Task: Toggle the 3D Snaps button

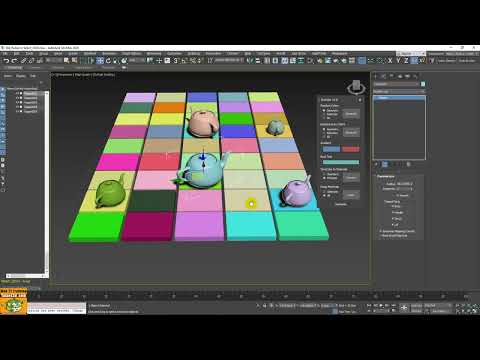Action: pos(176,61)
